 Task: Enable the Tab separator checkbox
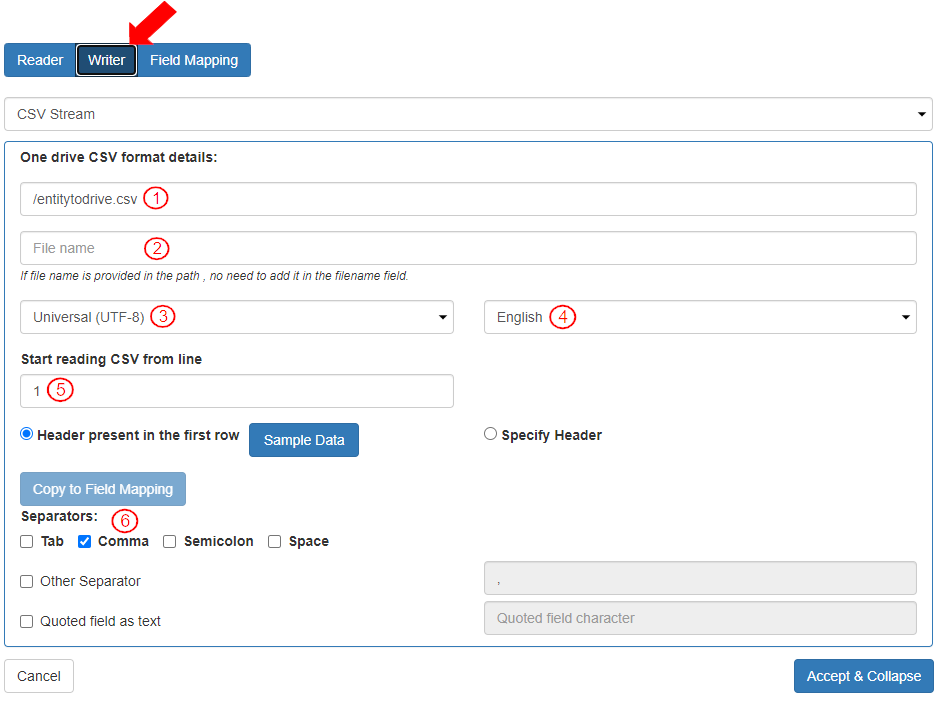(27, 542)
